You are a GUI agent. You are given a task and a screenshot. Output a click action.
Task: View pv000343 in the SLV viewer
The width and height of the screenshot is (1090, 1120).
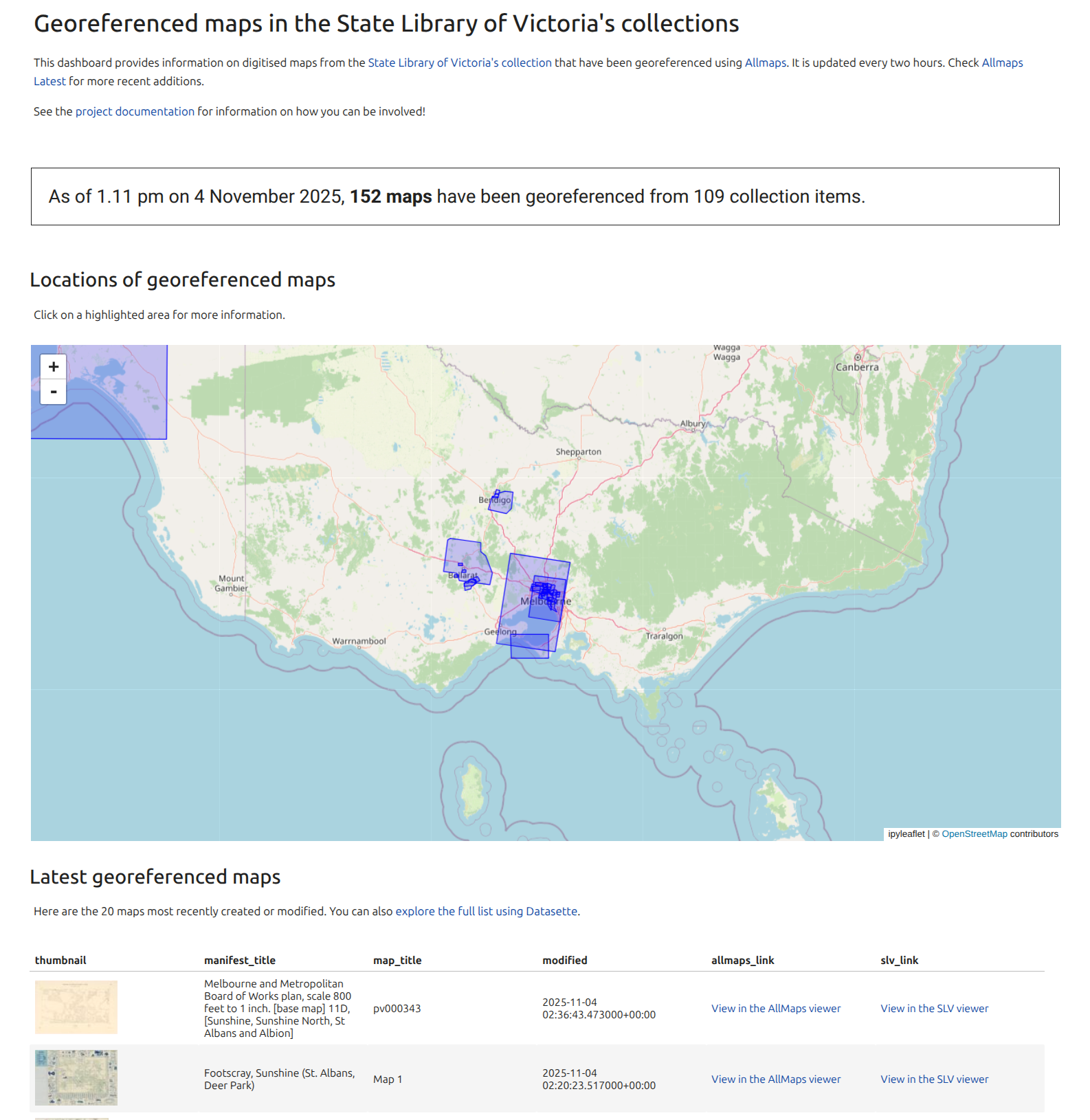[934, 1008]
